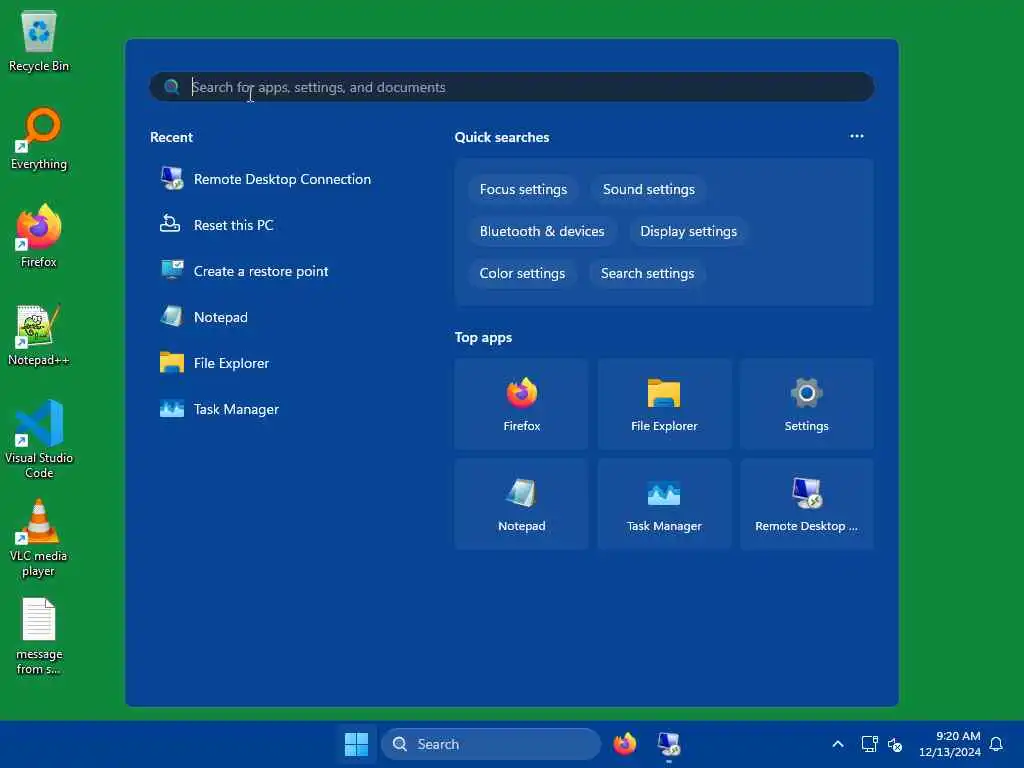1024x768 pixels.
Task: Launch Settings tile in Top apps
Action: tap(807, 404)
